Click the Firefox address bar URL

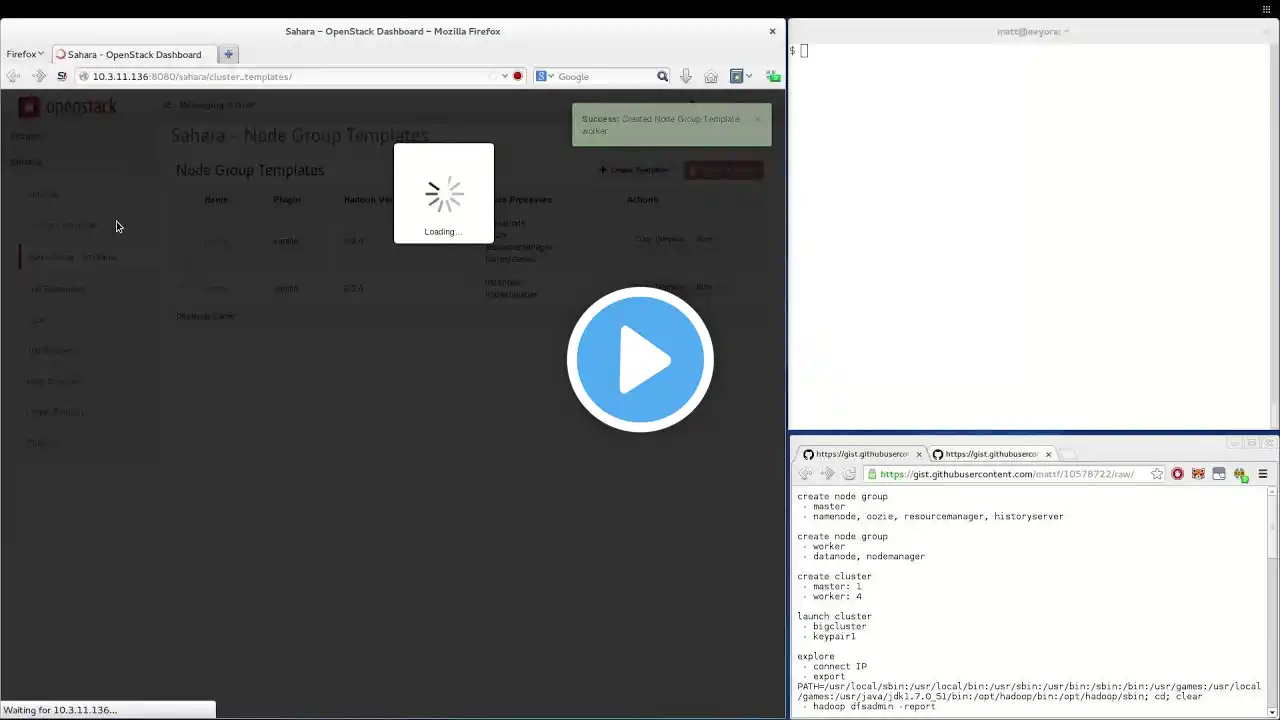pyautogui.click(x=192, y=76)
